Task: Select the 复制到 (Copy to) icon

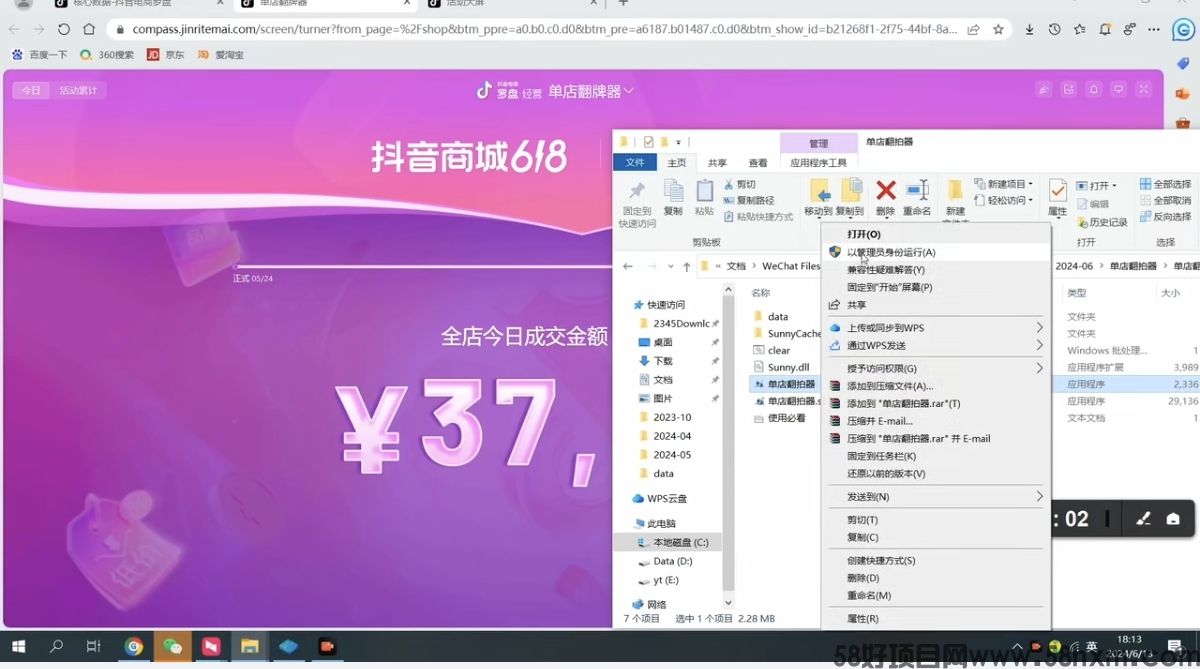Action: coord(853,192)
